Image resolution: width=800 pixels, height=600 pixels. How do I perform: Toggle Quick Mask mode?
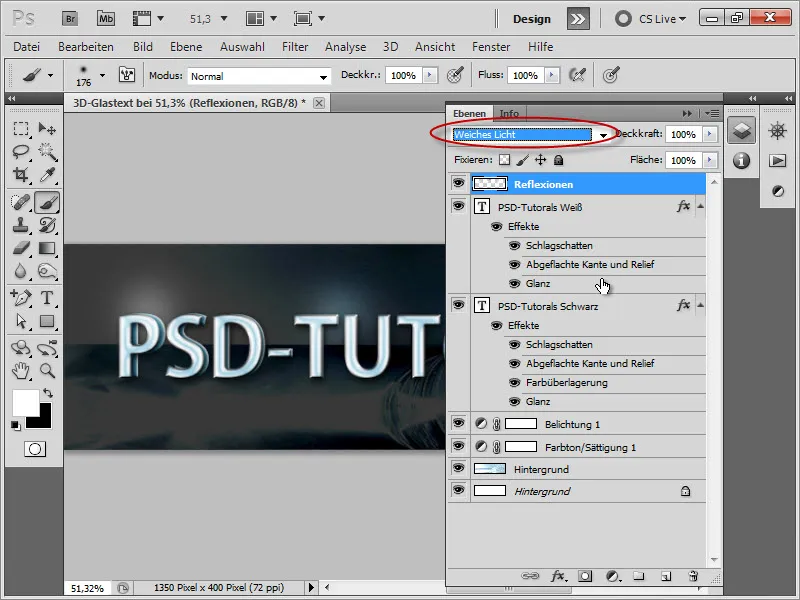pyautogui.click(x=35, y=449)
